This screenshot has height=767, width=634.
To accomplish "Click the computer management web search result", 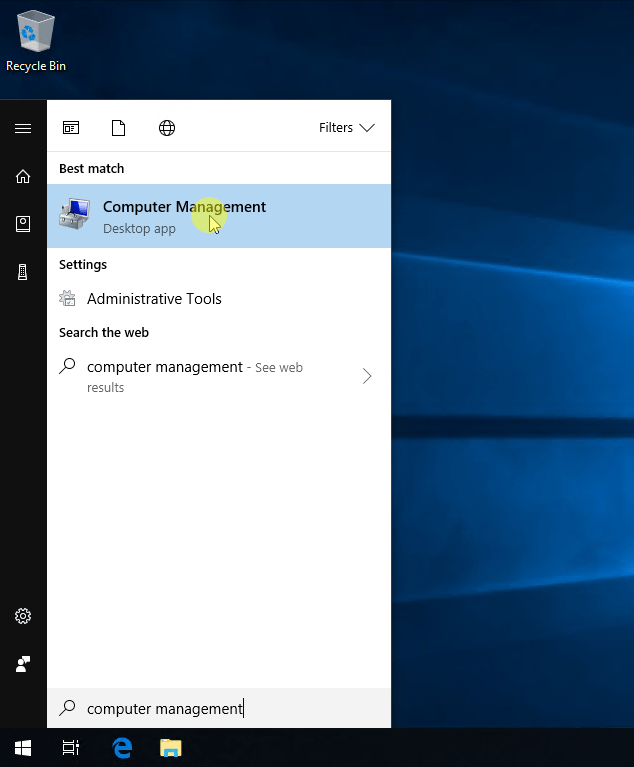I will tap(219, 376).
